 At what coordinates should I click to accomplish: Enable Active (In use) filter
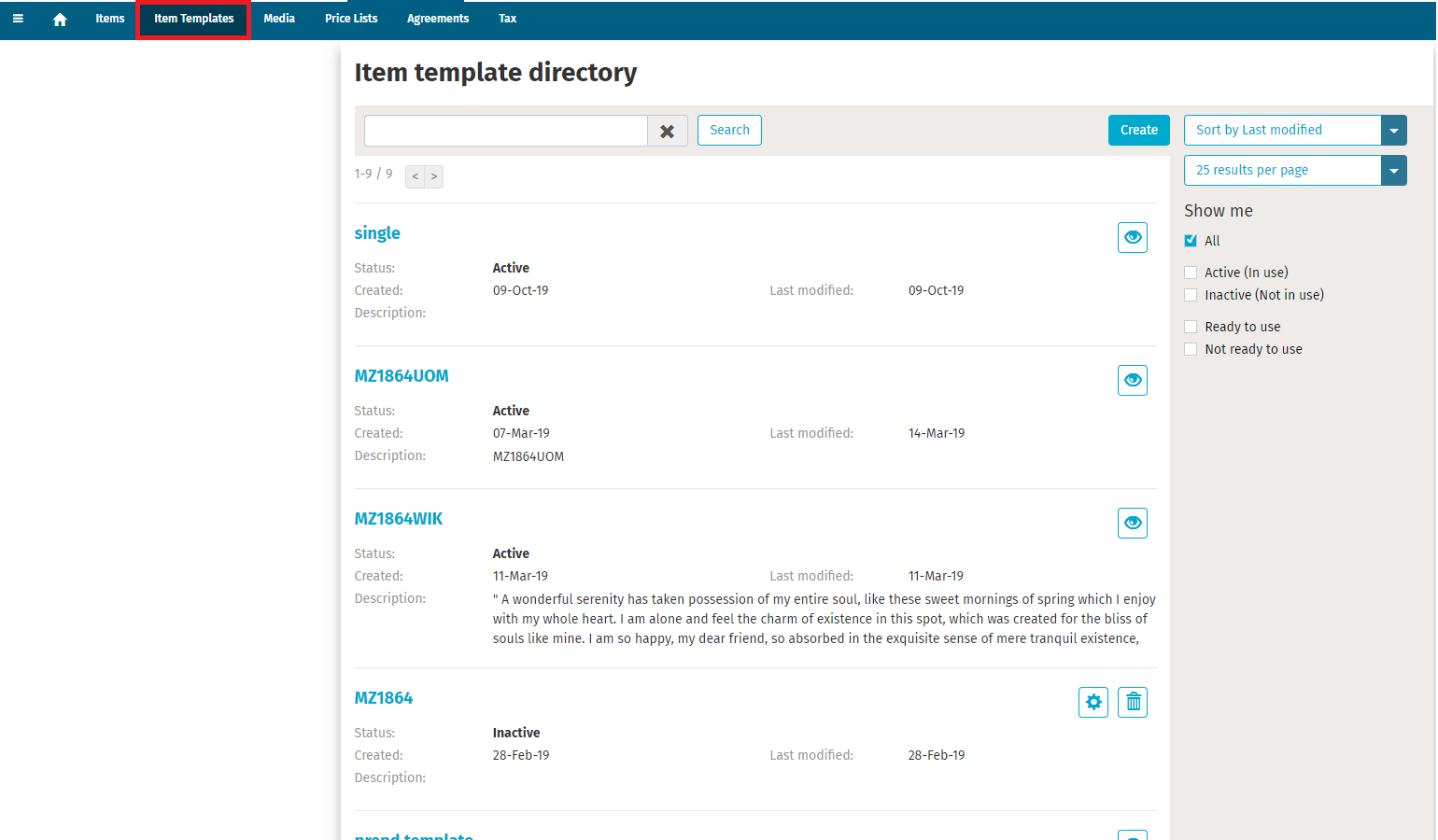tap(1191, 273)
